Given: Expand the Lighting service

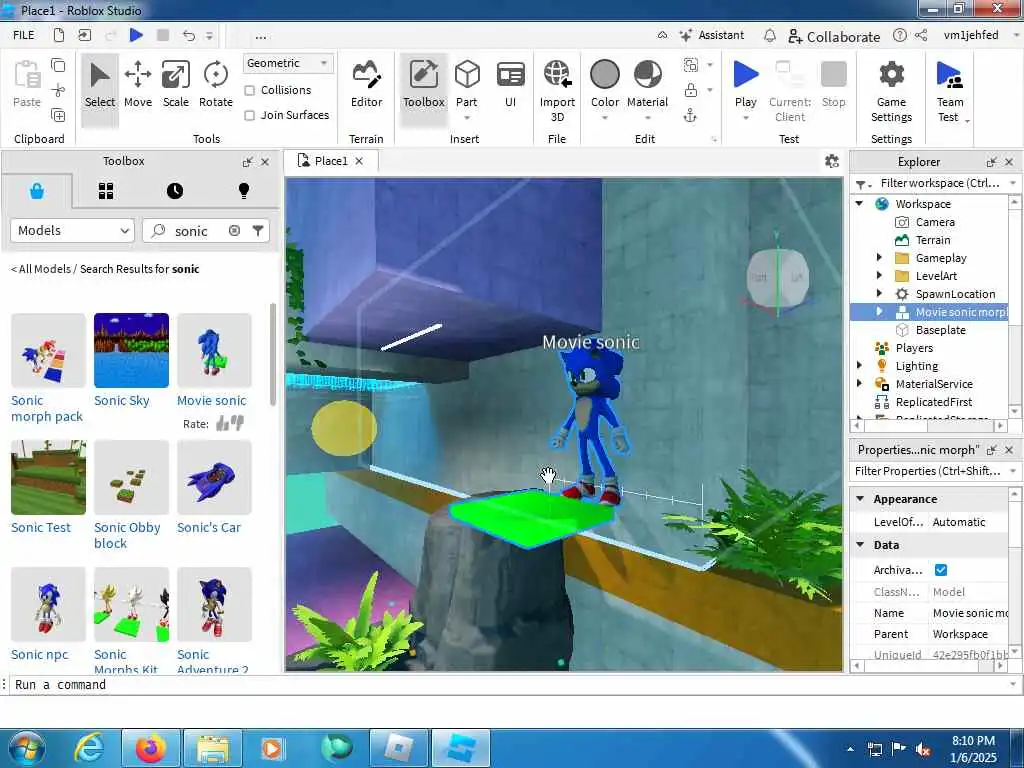Looking at the screenshot, I should click(859, 366).
